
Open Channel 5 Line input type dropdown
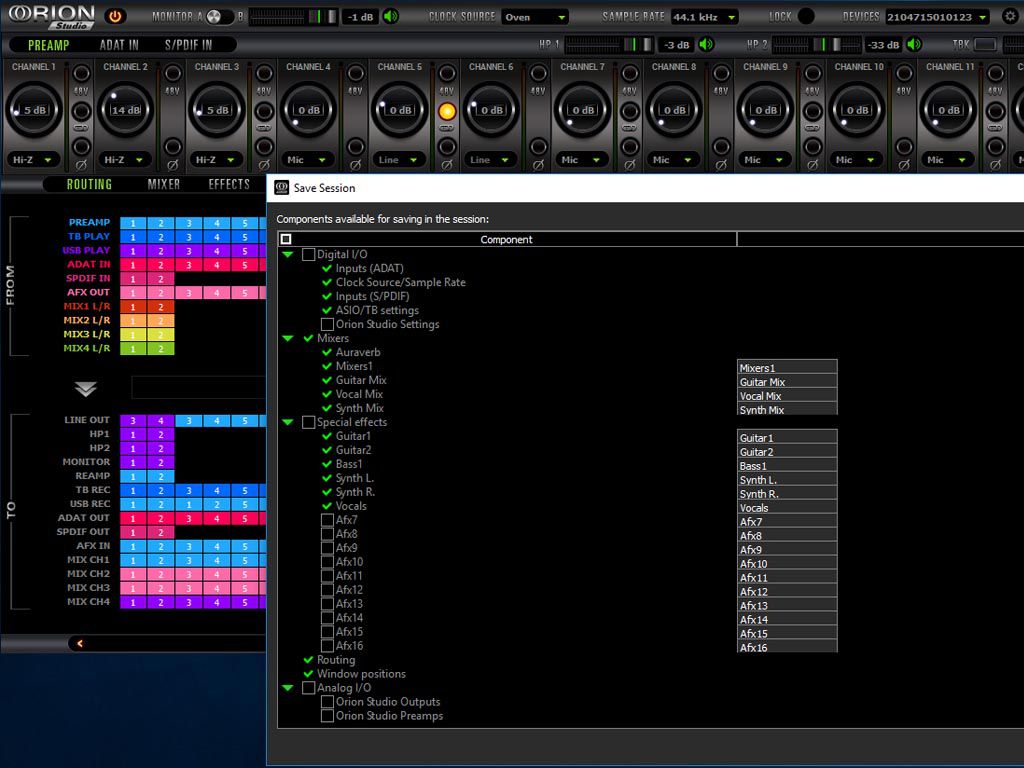point(399,159)
